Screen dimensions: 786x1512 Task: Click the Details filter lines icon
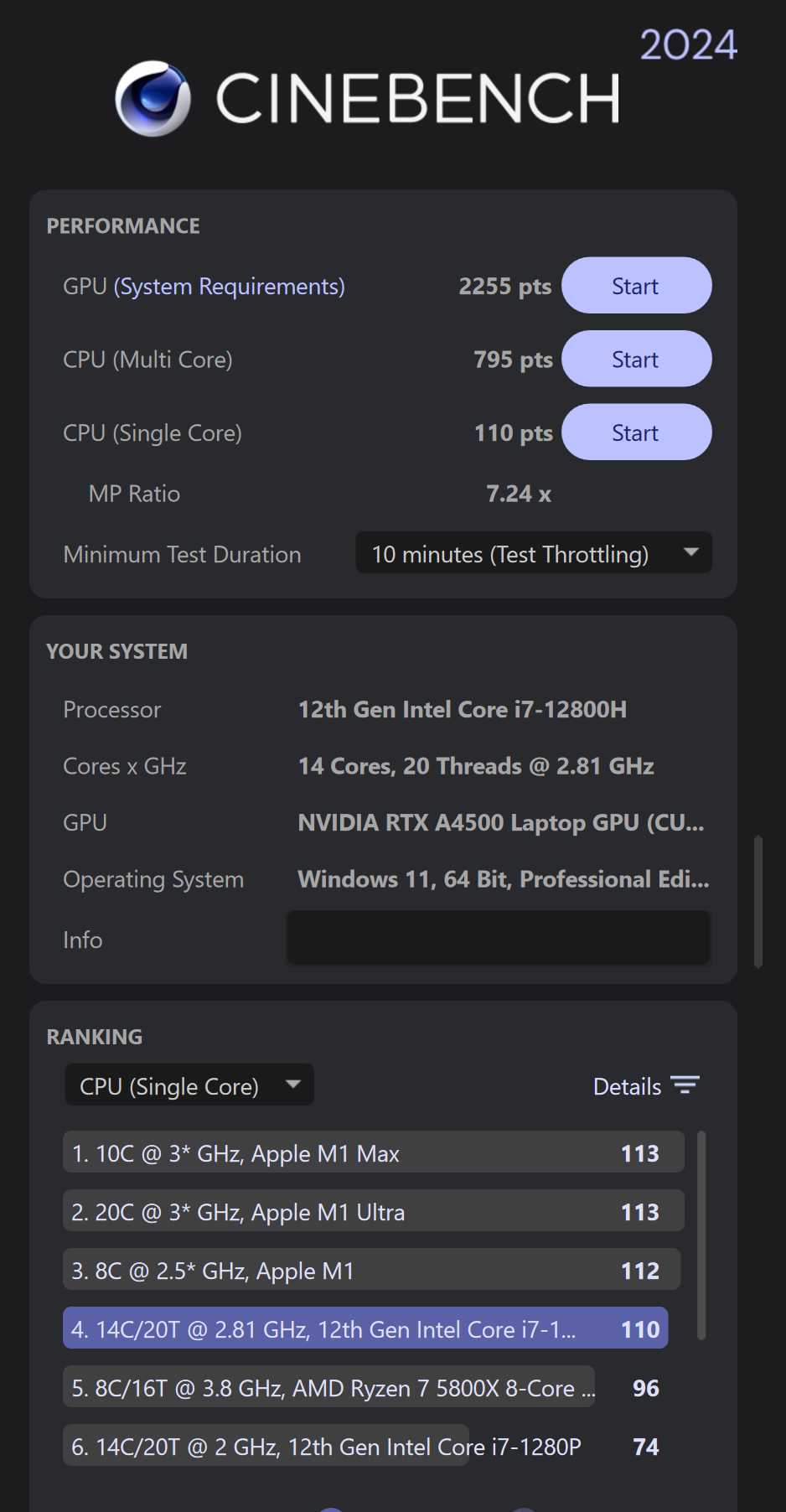tap(685, 1085)
